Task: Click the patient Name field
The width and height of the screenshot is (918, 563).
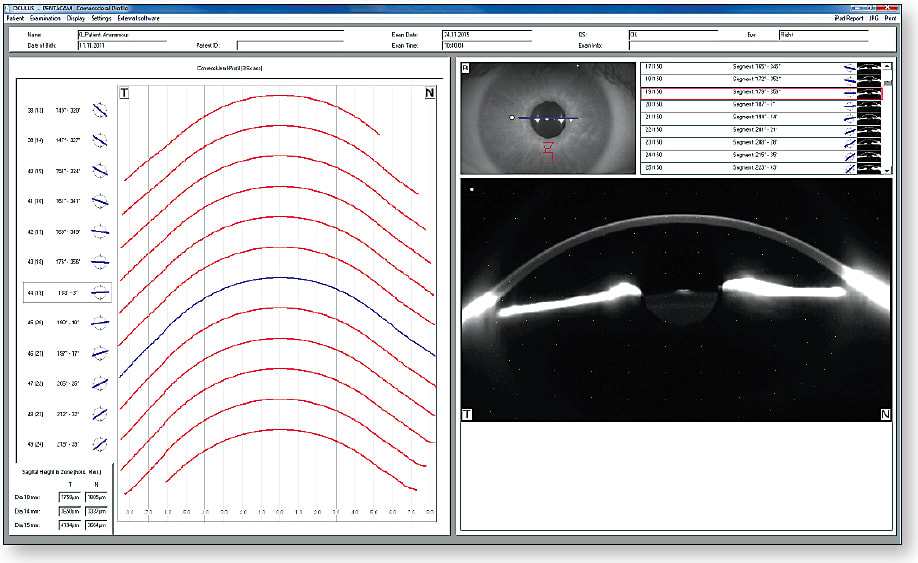Action: click(210, 35)
